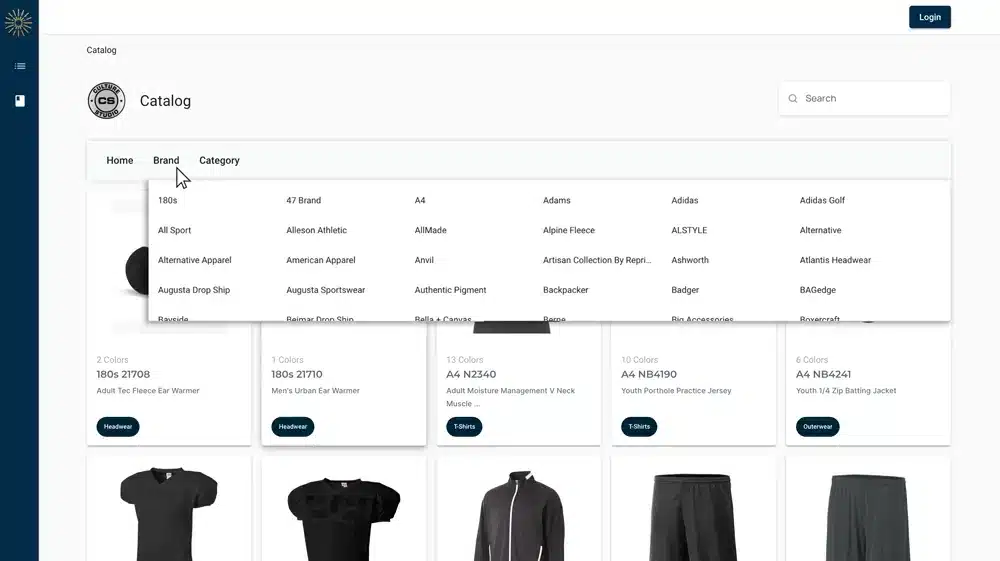Viewport: 1000px width, 561px height.
Task: Select Anvil brand
Action: (424, 260)
